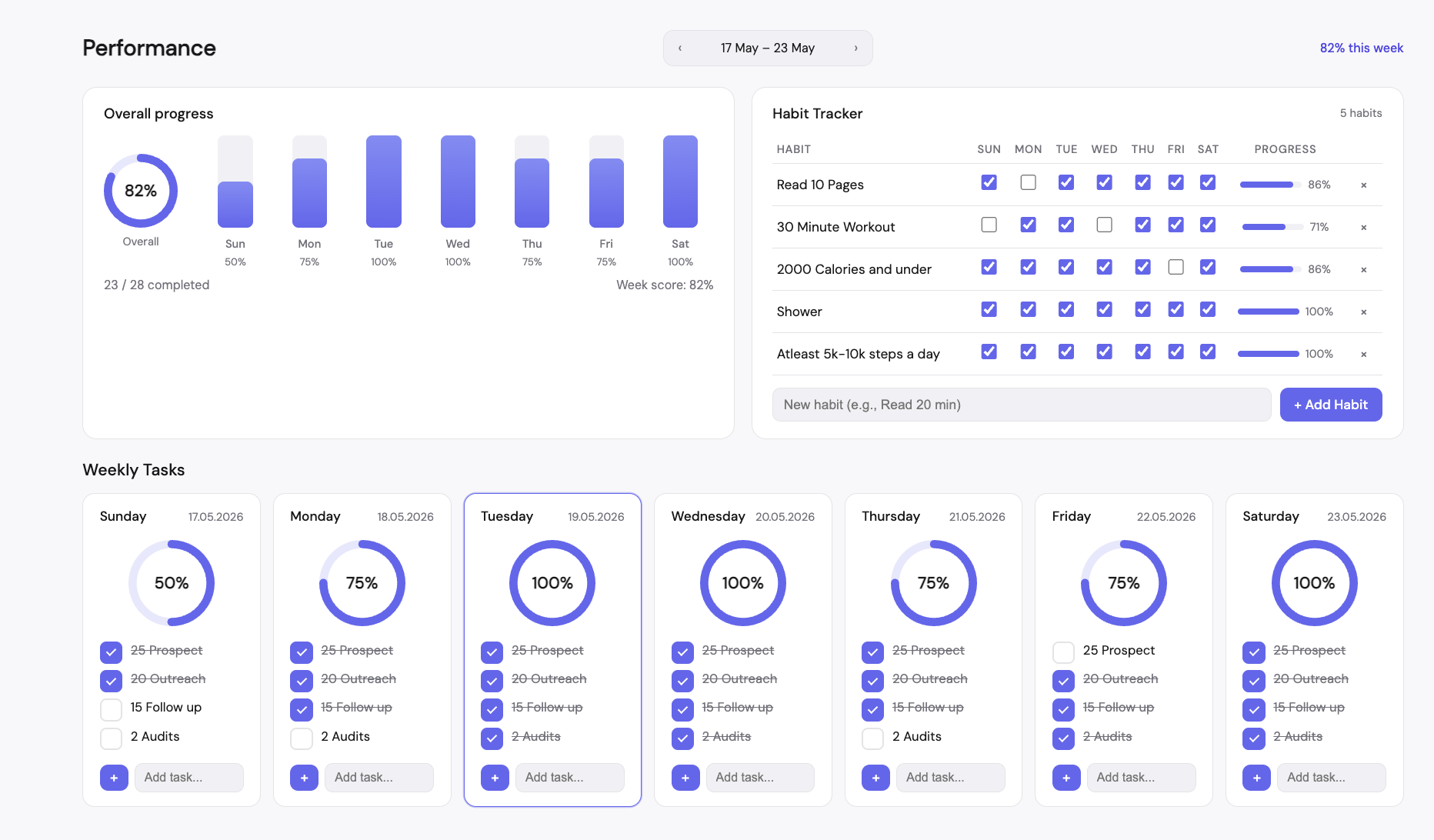Advance to the next week
1434x840 pixels.
855,48
